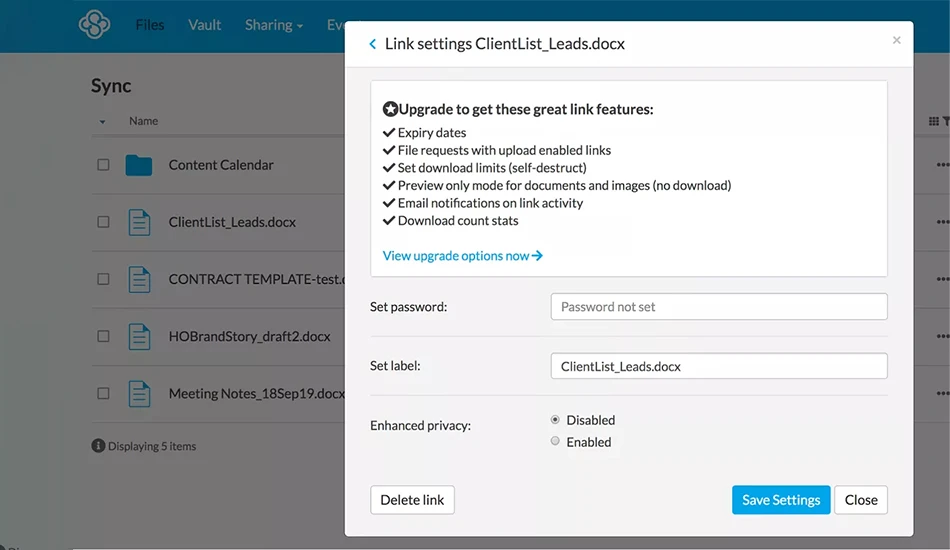Click the CONTRACT TEMPLATE-test document icon
The width and height of the screenshot is (950, 550).
[x=139, y=279]
